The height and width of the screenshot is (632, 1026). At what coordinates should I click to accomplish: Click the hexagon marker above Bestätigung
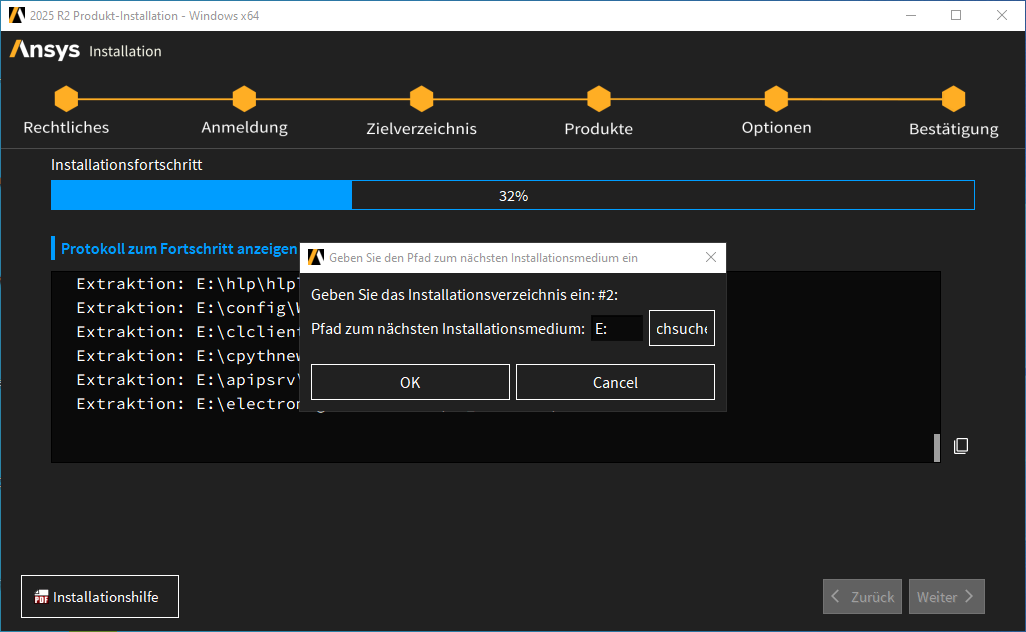[x=953, y=99]
